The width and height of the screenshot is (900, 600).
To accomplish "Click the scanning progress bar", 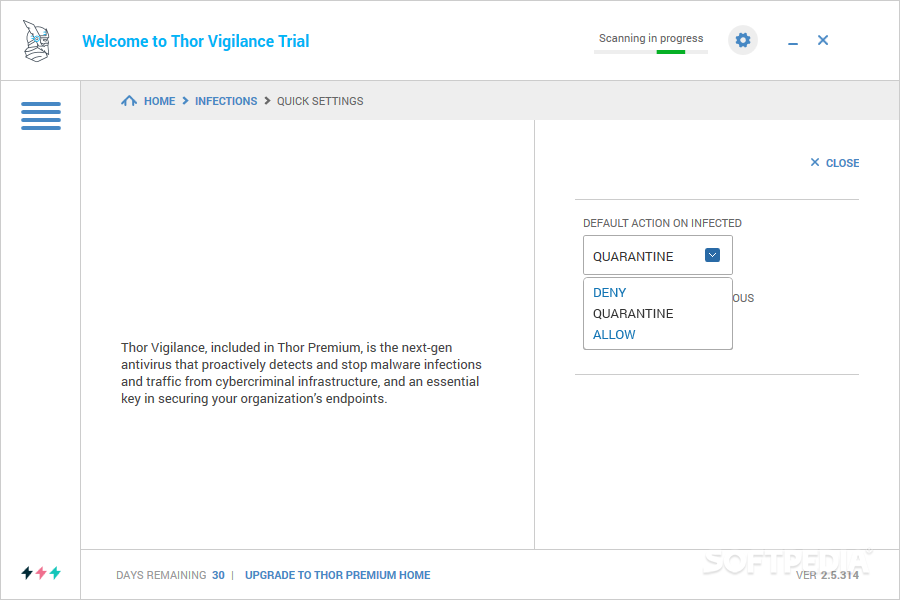I will (651, 52).
